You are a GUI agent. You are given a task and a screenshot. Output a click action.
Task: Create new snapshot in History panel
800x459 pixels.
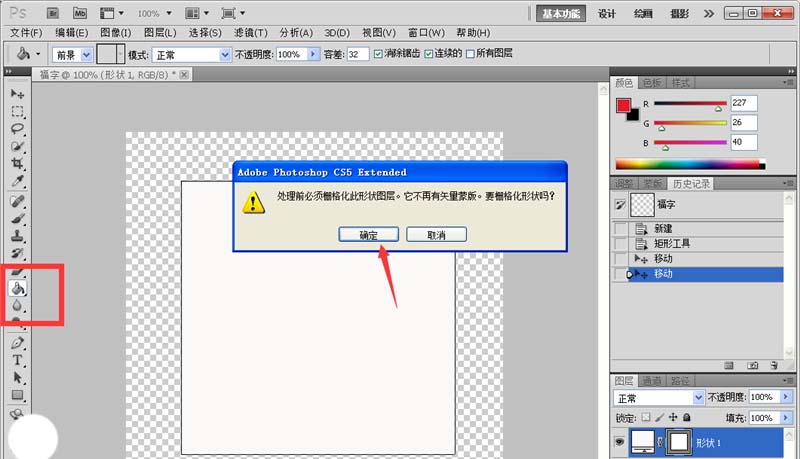pyautogui.click(x=753, y=365)
